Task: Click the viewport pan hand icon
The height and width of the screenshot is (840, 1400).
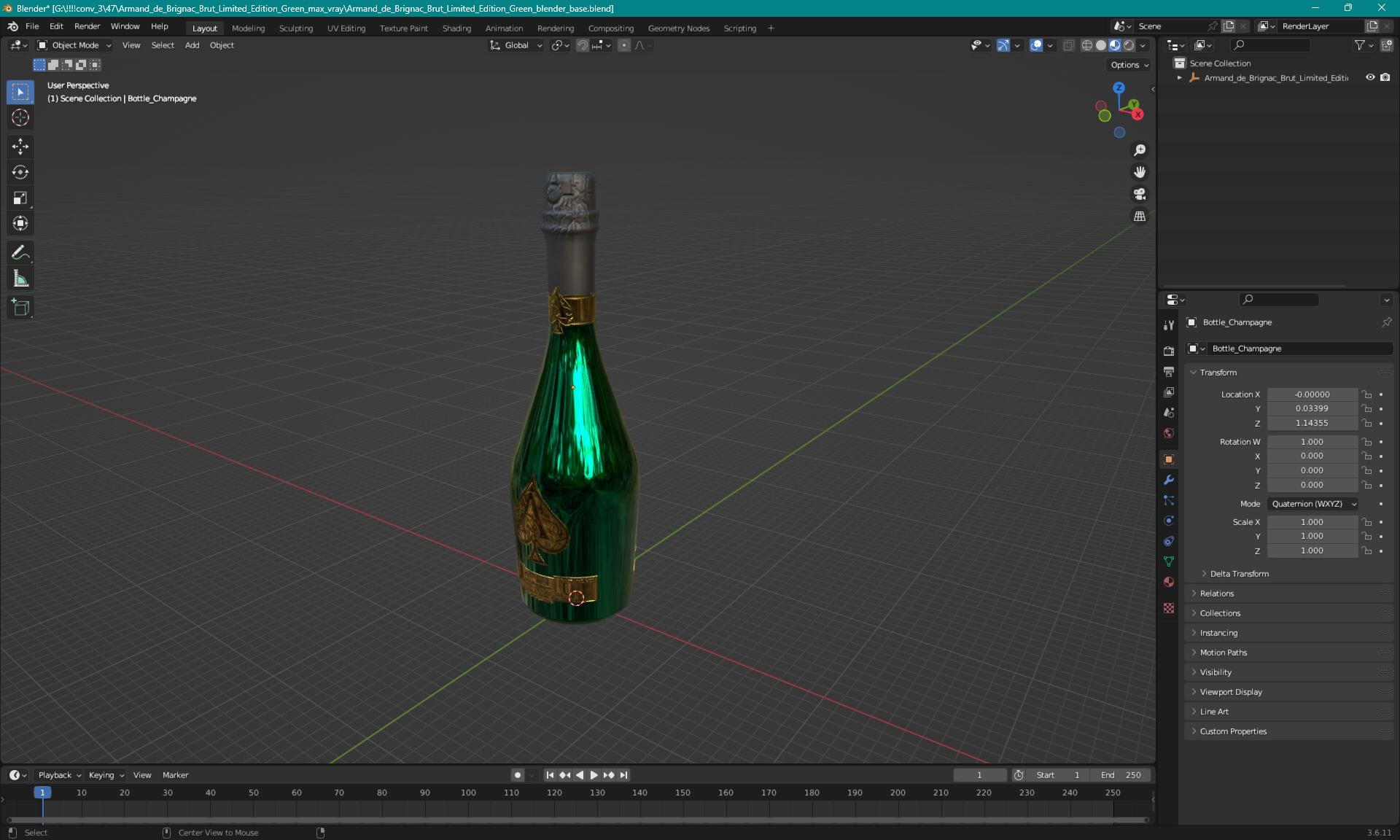Action: tap(1140, 172)
